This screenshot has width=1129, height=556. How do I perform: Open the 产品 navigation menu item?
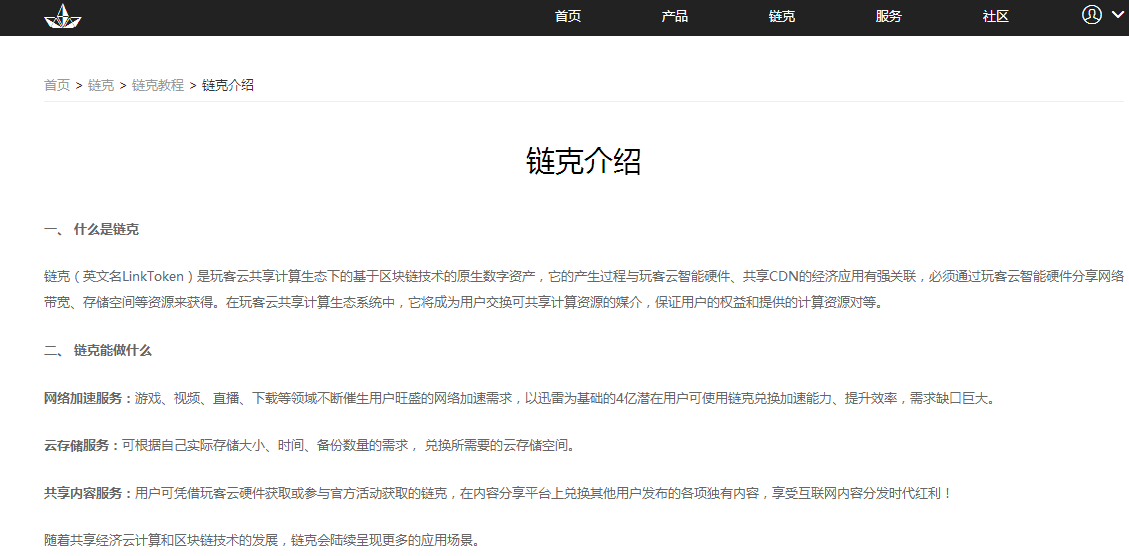click(675, 17)
